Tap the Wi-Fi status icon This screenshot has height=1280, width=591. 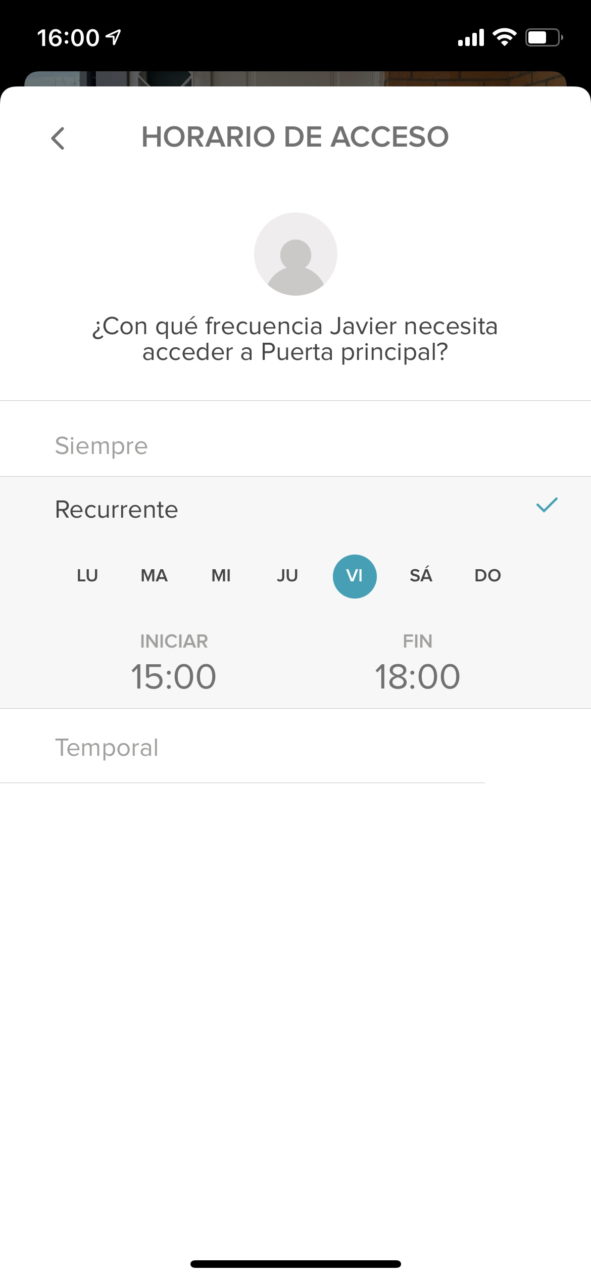[x=505, y=38]
